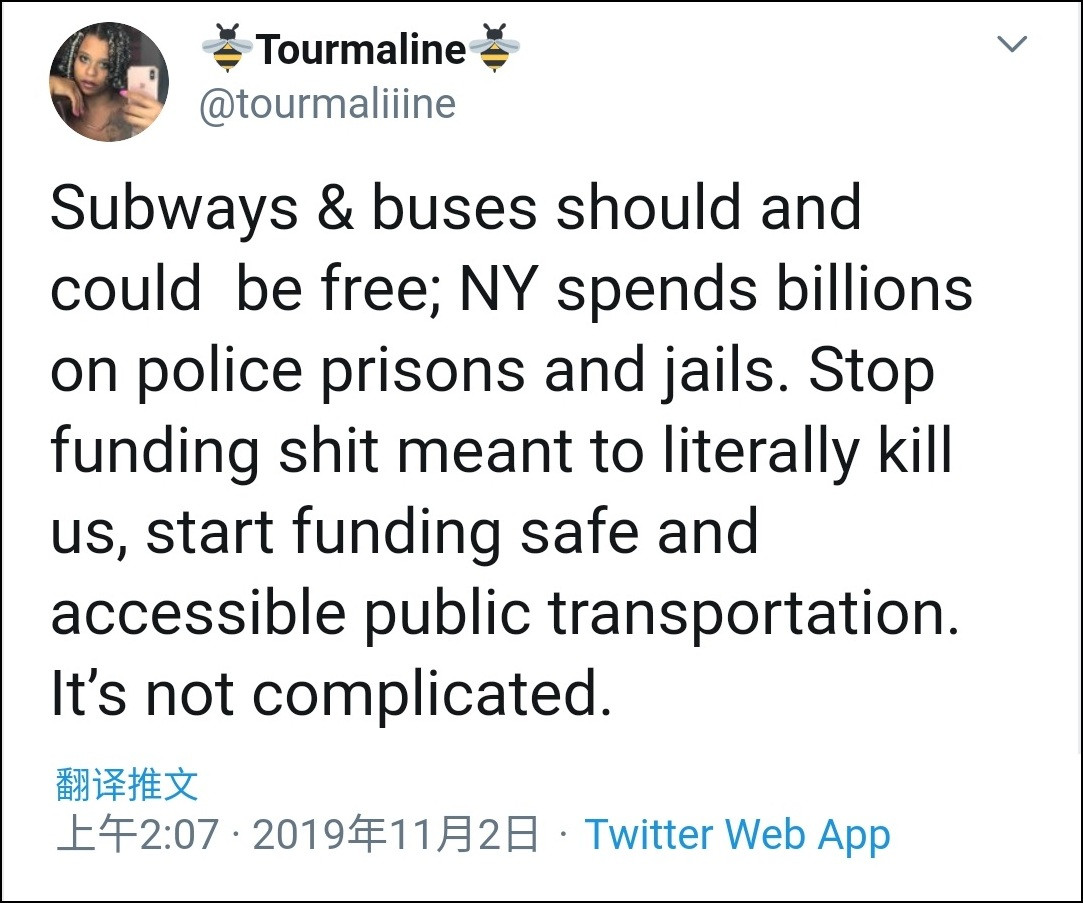
Task: Click the @tourmaliiine handle
Action: click(327, 103)
